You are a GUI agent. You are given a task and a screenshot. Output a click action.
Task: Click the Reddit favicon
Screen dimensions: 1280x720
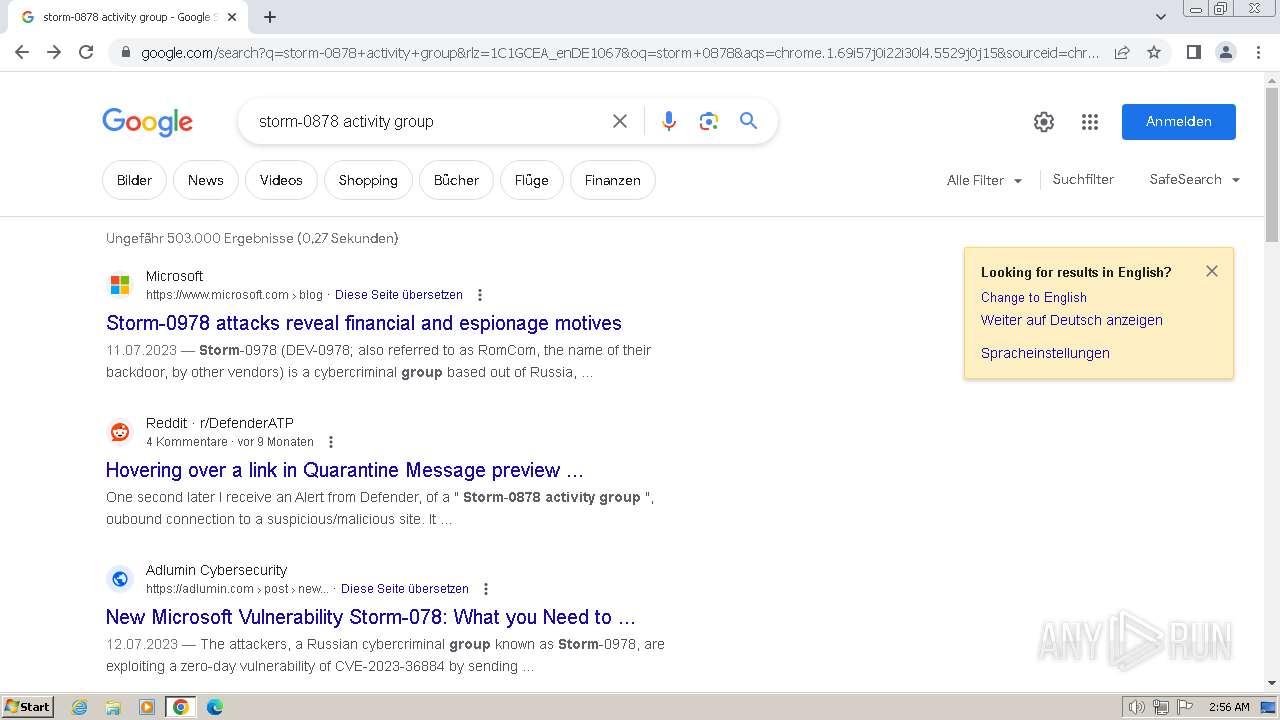tap(120, 432)
